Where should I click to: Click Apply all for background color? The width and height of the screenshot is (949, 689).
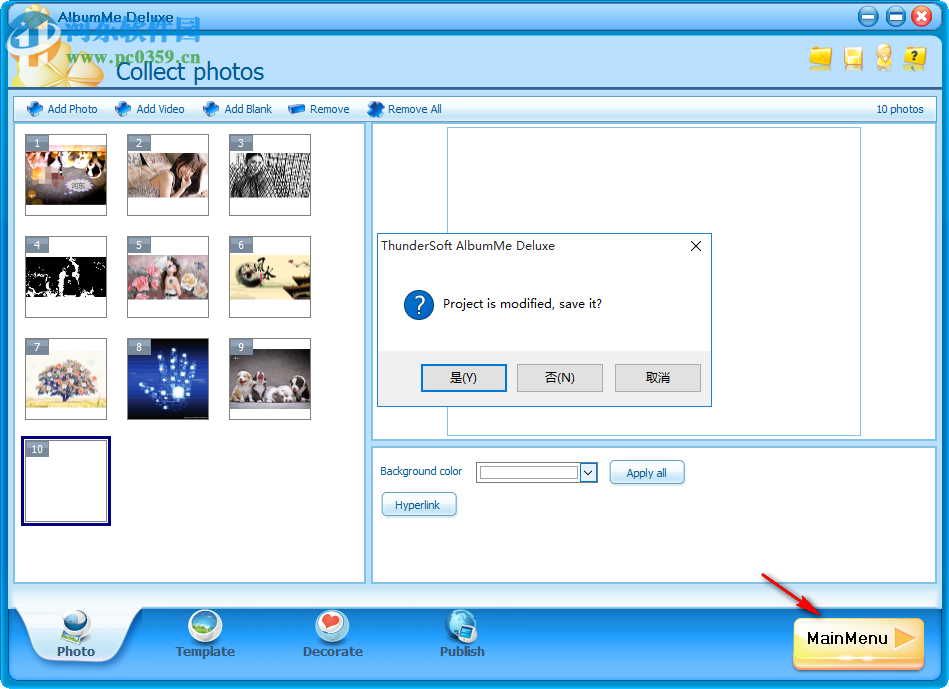click(647, 472)
